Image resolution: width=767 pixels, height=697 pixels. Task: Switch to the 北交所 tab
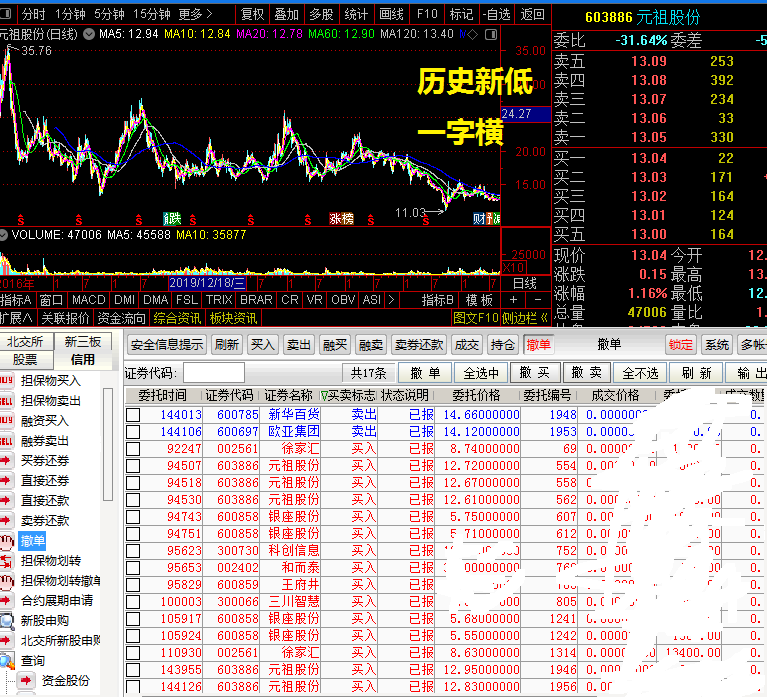click(25, 341)
